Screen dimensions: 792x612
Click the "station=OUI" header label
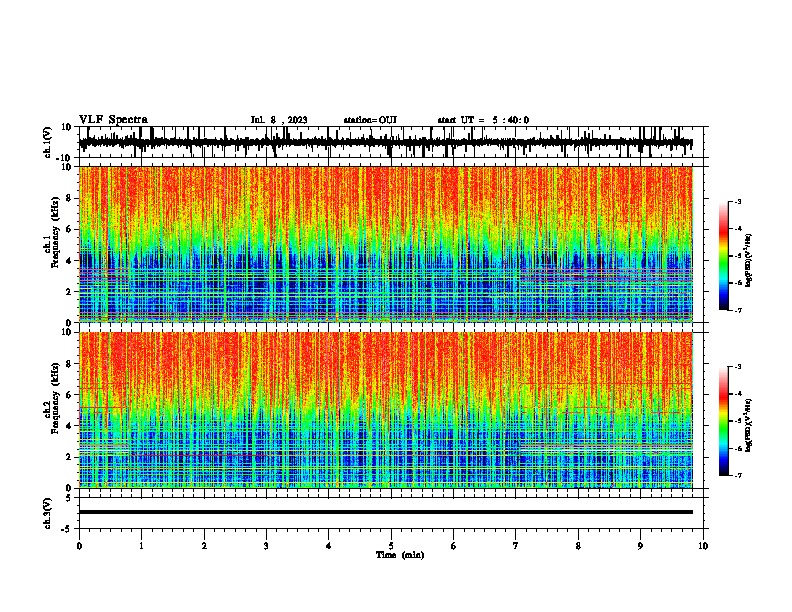click(370, 120)
